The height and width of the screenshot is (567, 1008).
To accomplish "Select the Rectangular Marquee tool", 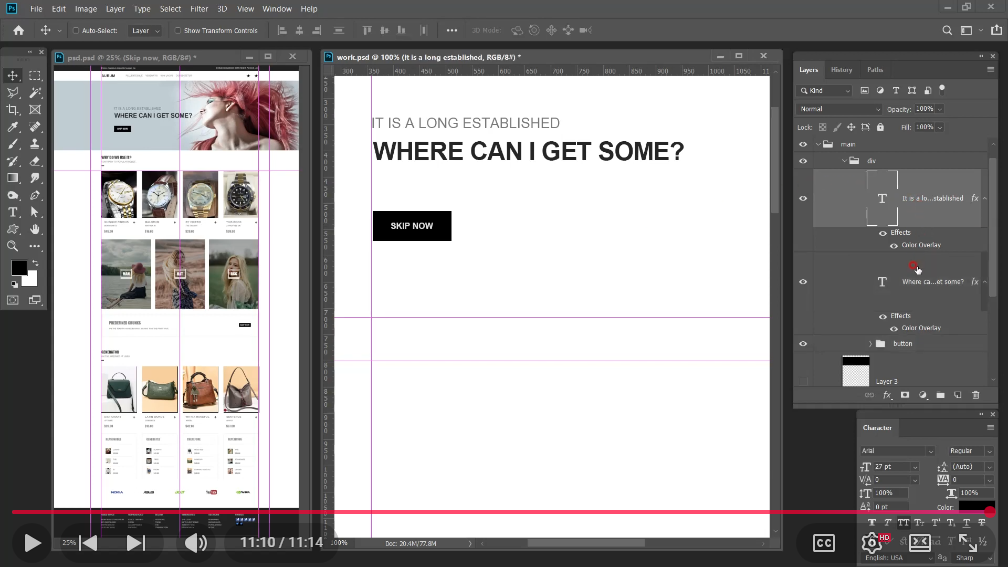I will click(35, 76).
